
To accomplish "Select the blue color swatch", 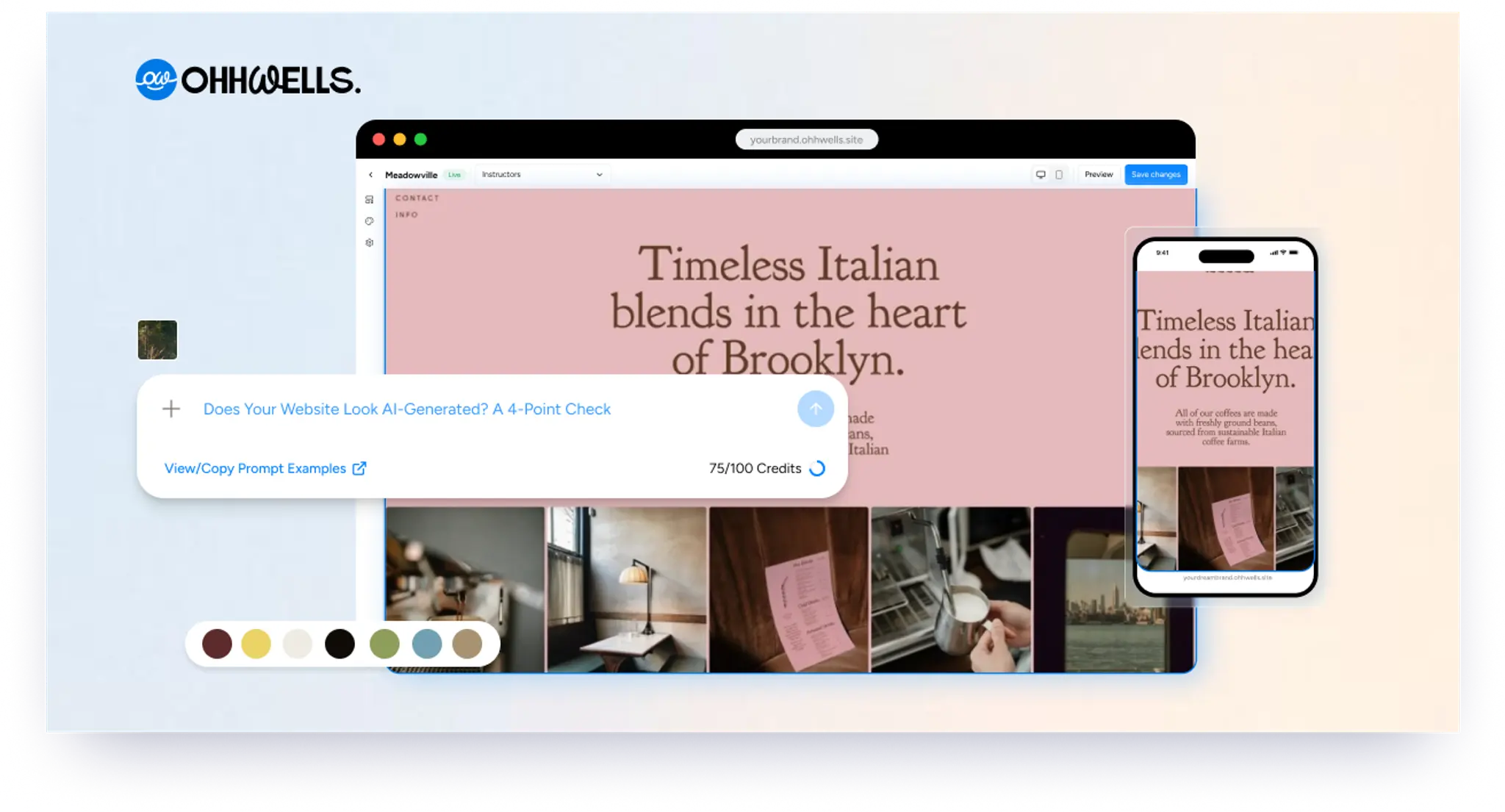I will (x=427, y=644).
